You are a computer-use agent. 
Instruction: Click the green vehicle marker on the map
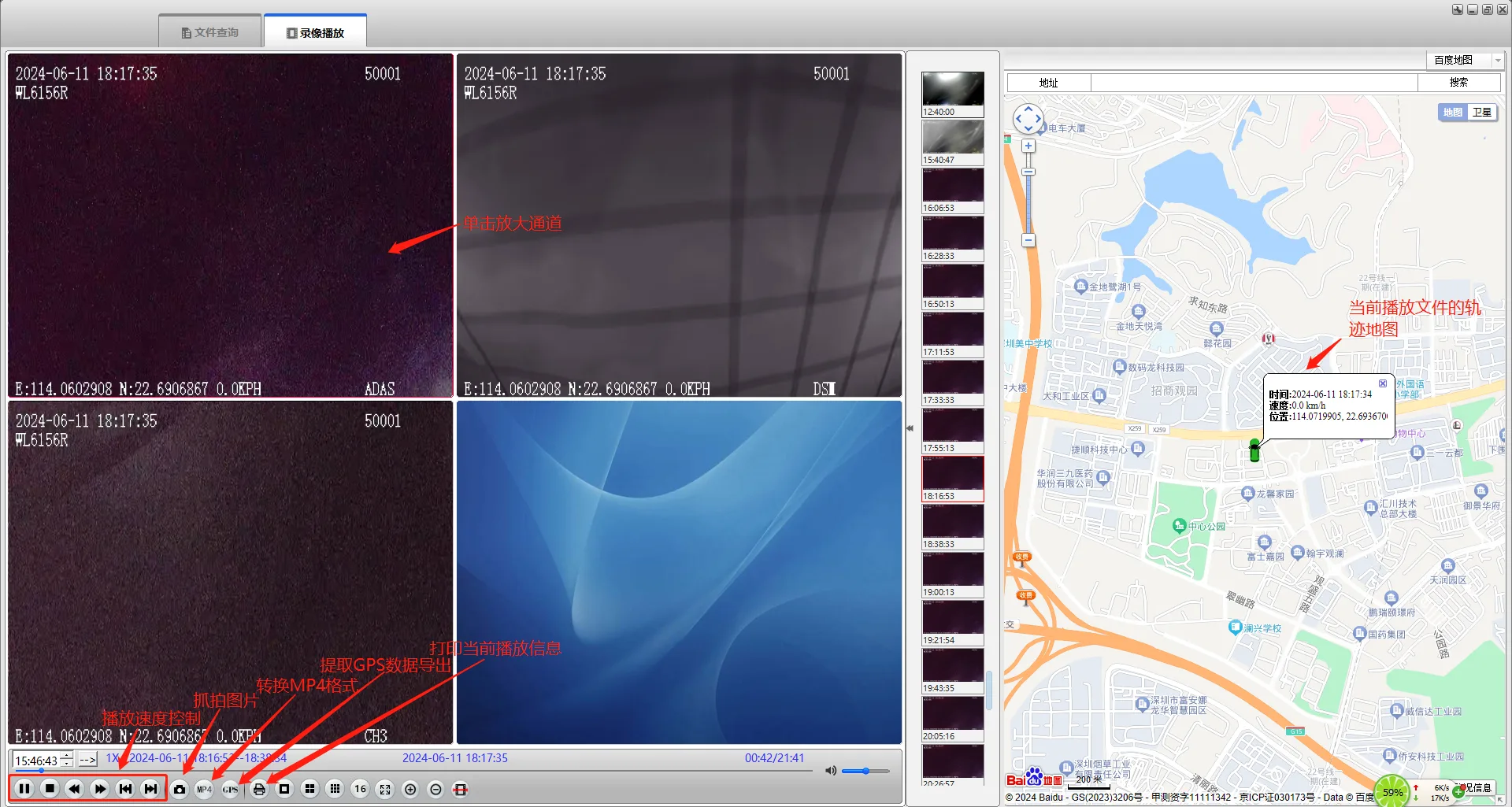pos(1254,450)
